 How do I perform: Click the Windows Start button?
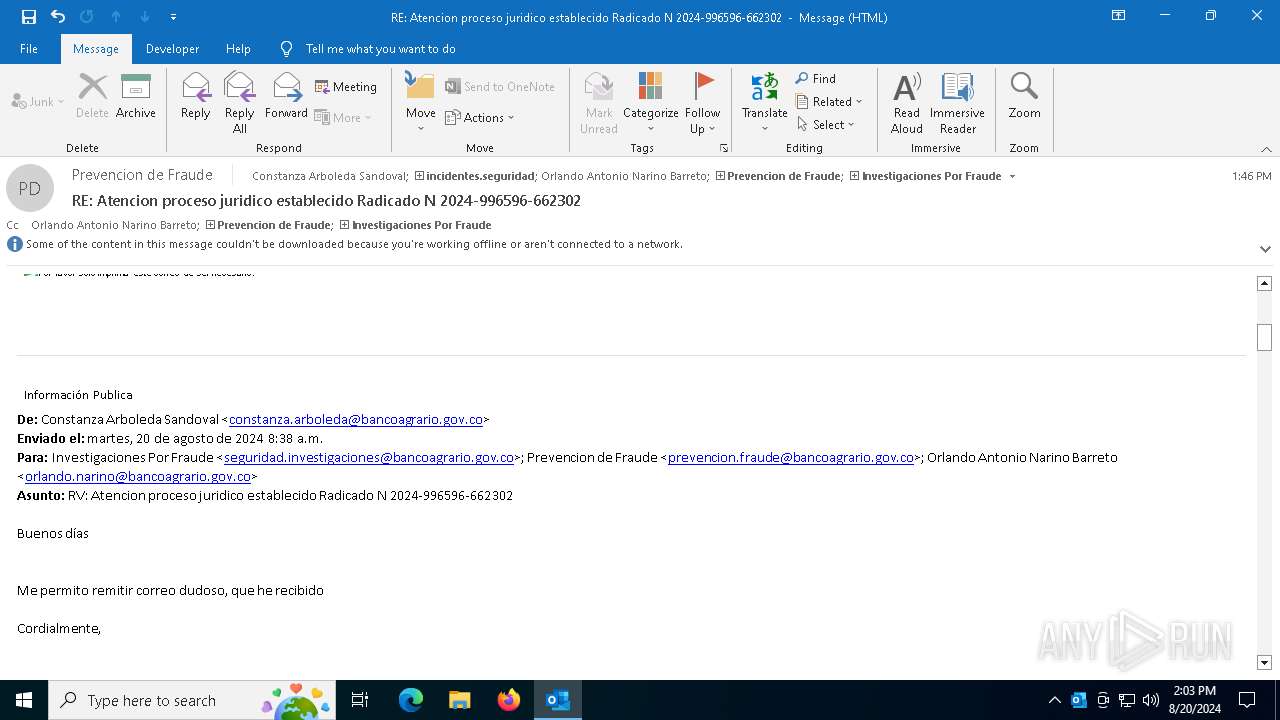(x=24, y=700)
